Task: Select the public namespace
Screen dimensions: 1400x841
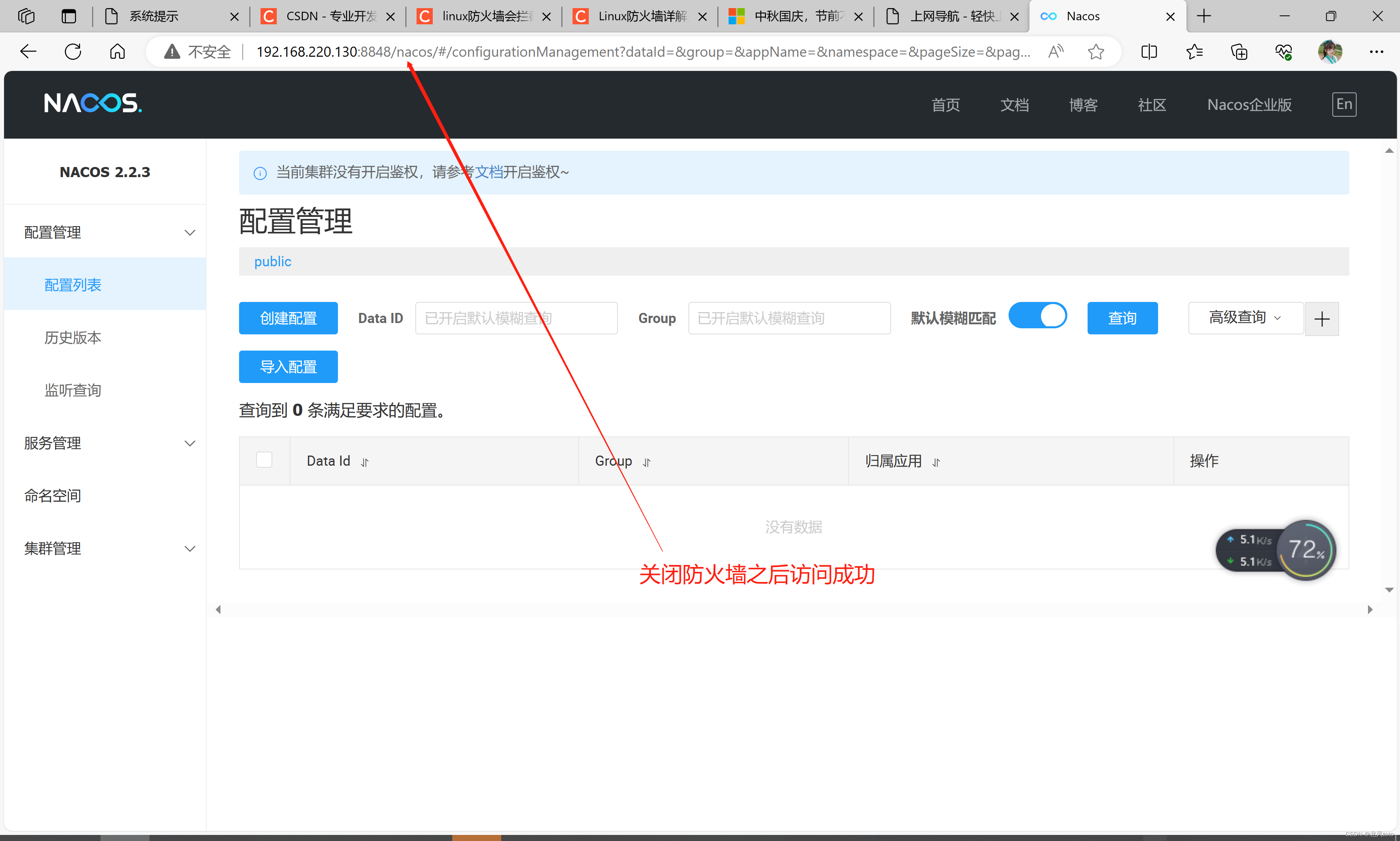Action: tap(273, 261)
